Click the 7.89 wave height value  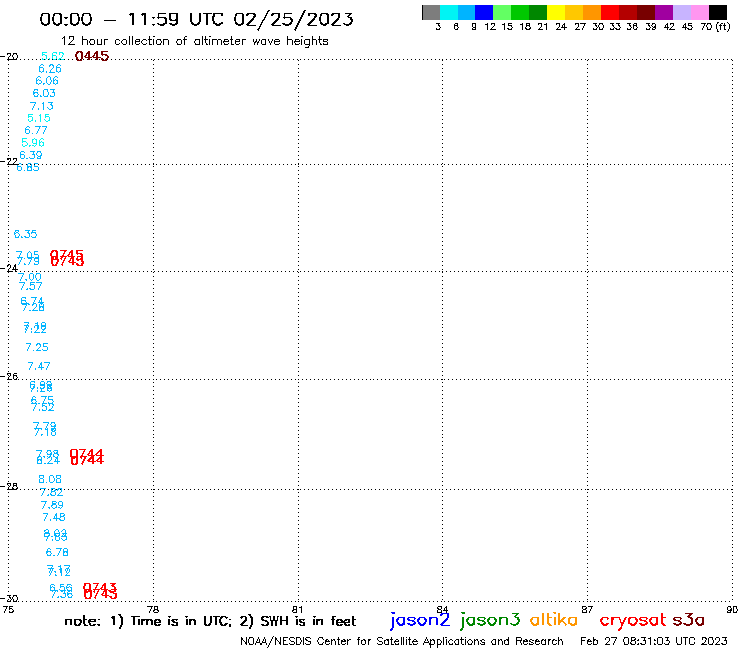click(52, 505)
